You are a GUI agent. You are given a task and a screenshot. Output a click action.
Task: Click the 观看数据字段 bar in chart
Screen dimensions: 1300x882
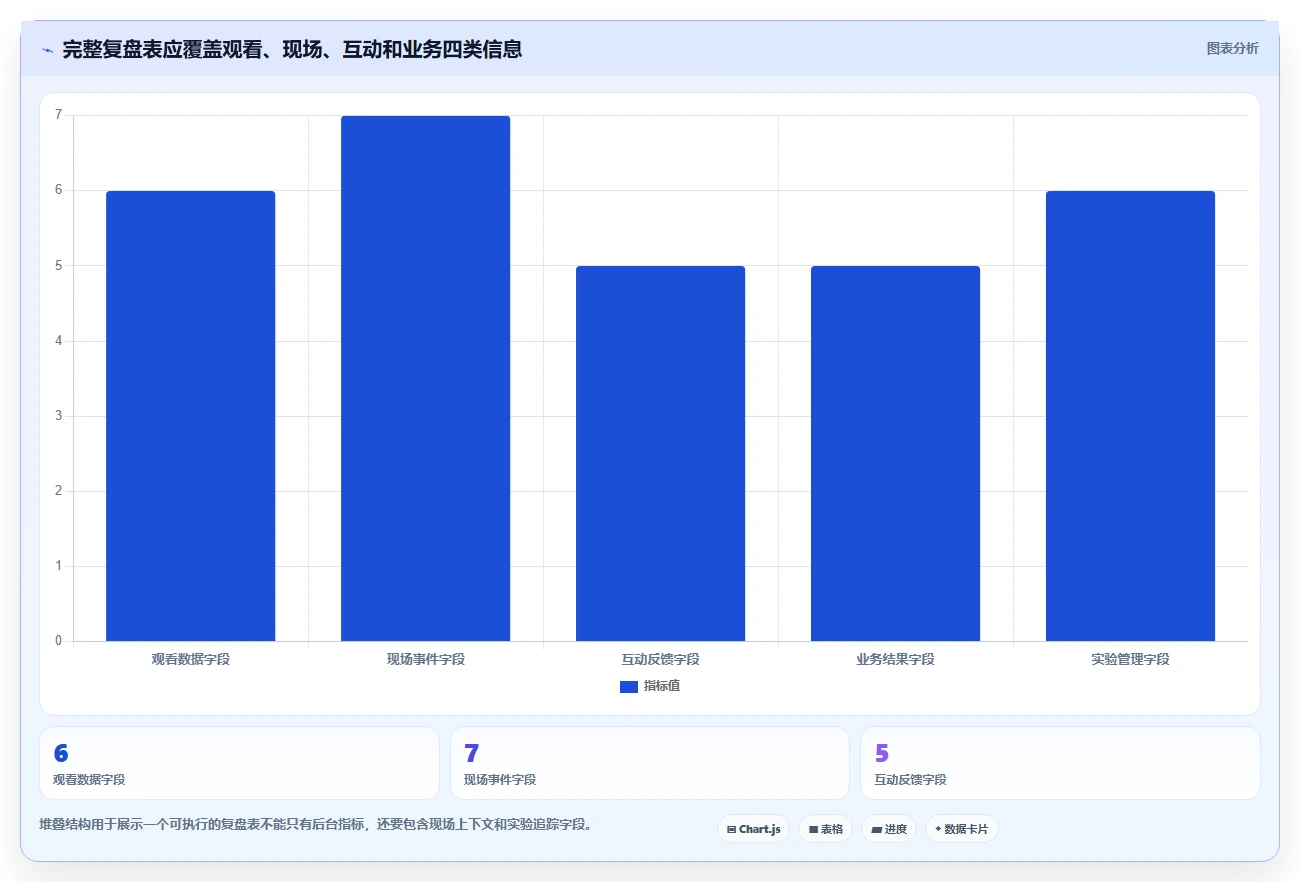[x=190, y=416]
